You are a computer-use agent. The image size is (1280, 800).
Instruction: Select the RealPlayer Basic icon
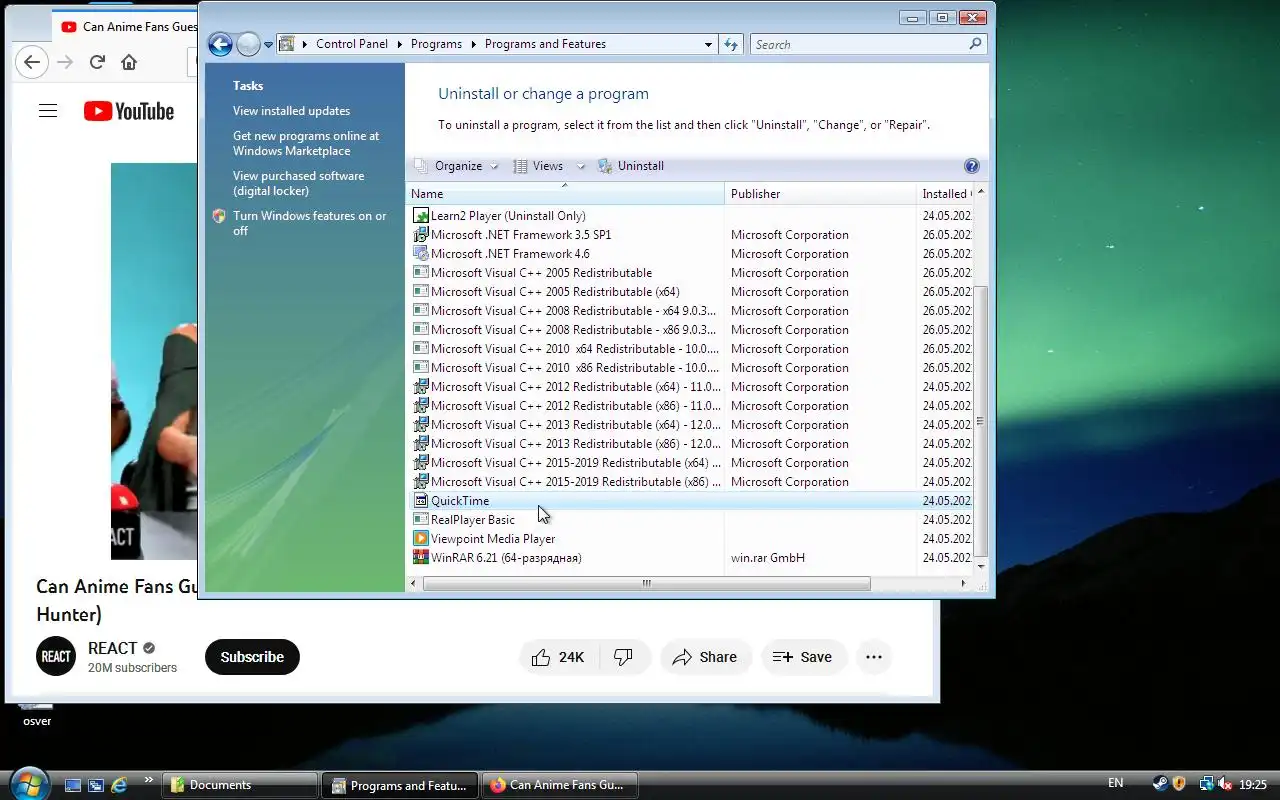(421, 520)
